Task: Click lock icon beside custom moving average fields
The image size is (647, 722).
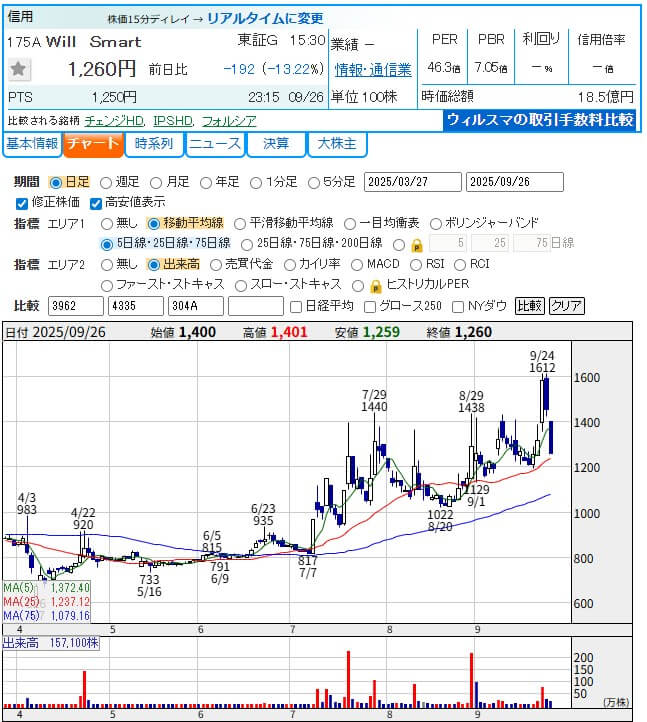Action: click(x=416, y=244)
